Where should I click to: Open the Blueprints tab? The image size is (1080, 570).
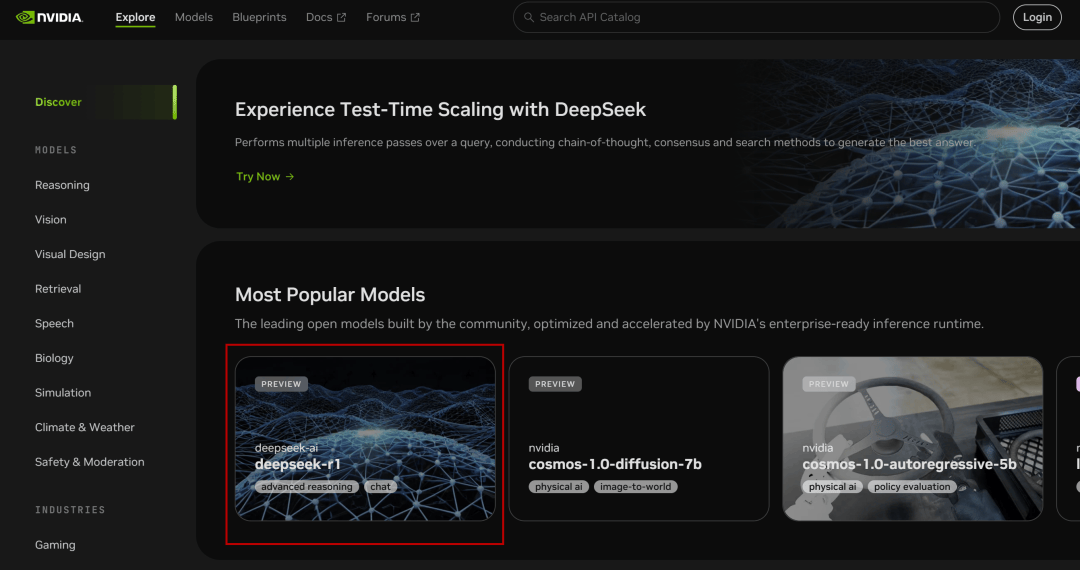[259, 17]
